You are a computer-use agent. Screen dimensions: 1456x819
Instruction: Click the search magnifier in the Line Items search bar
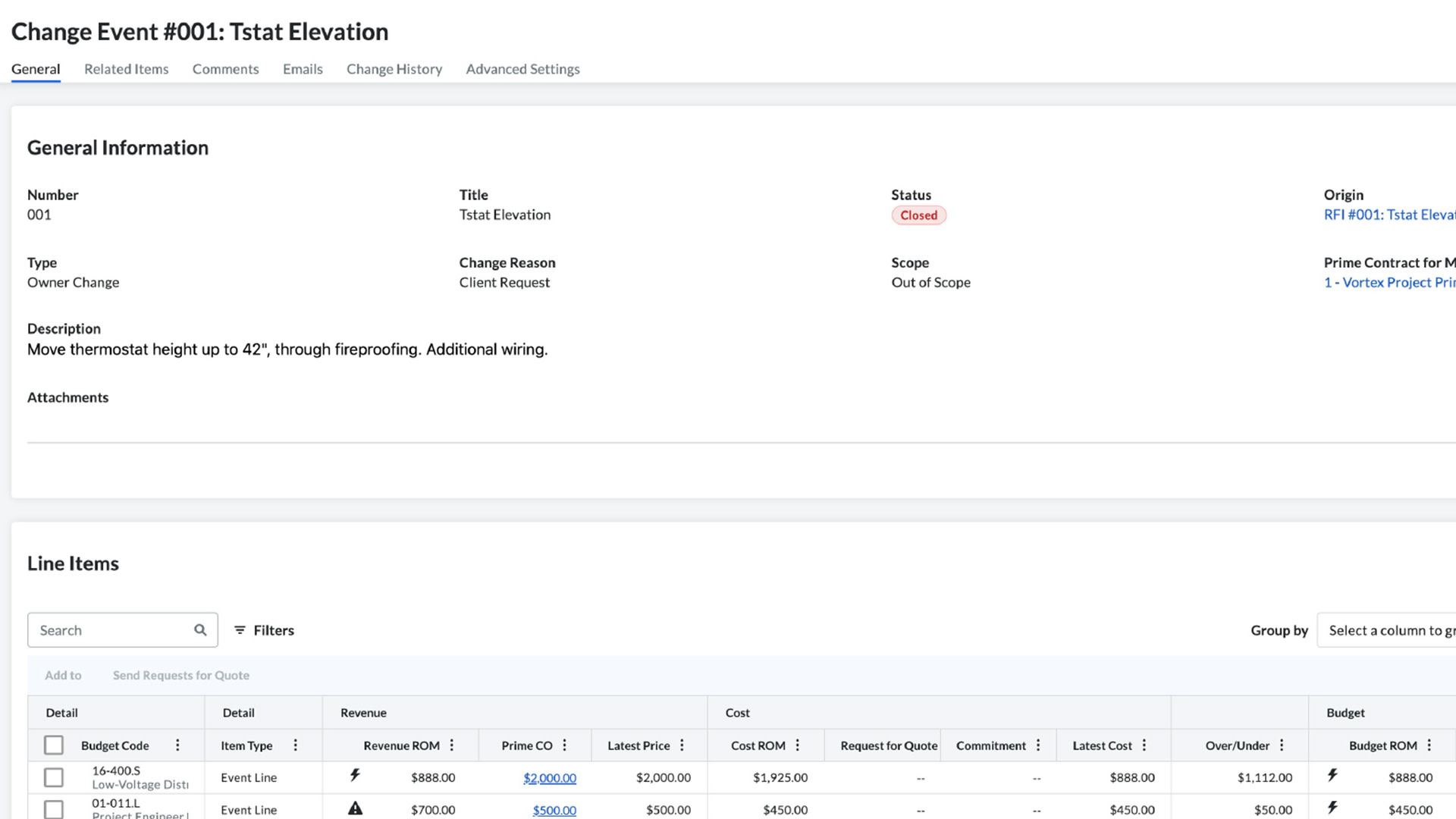(199, 629)
